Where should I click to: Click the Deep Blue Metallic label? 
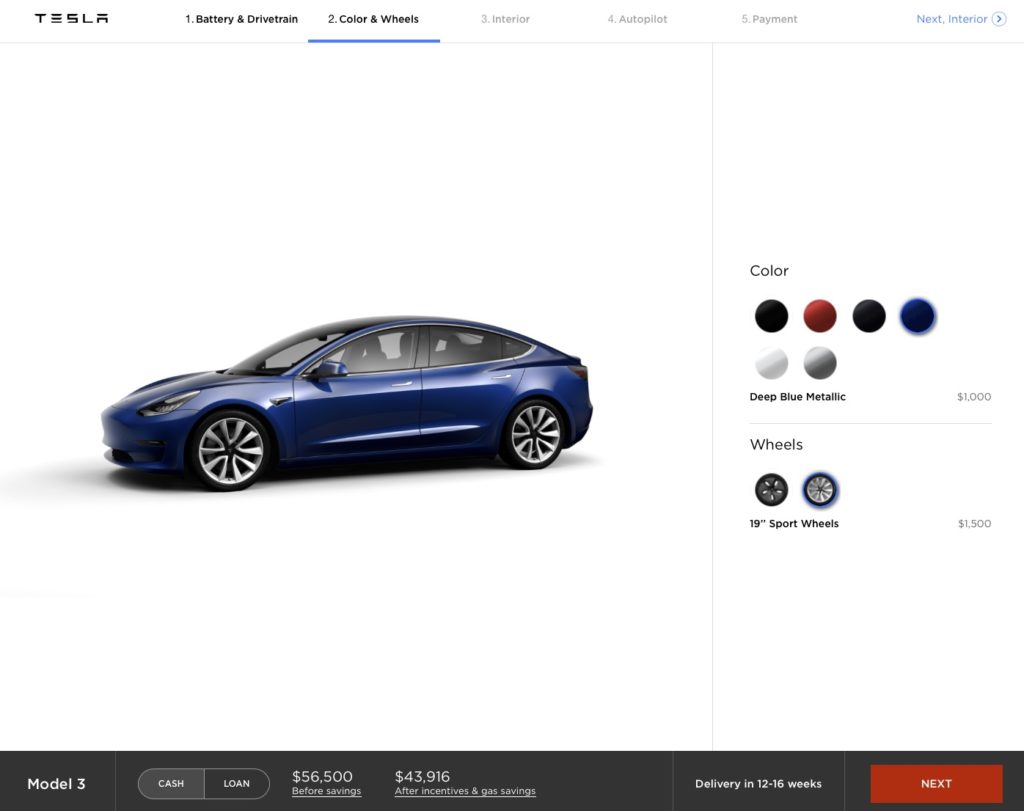point(797,396)
